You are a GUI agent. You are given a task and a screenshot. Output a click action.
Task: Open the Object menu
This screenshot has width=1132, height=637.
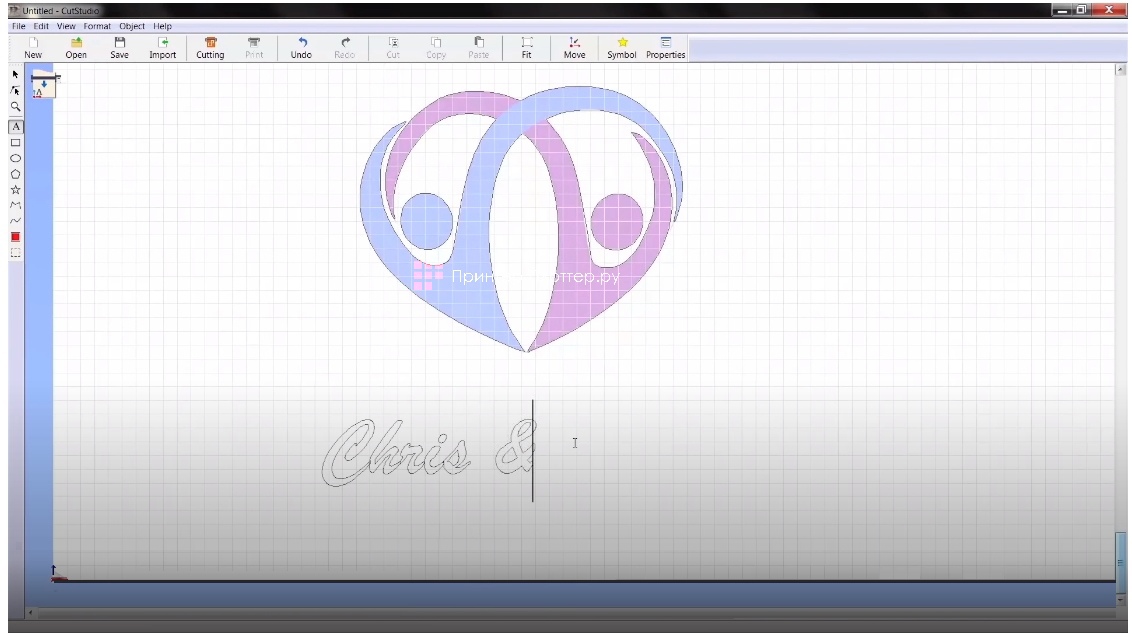click(x=132, y=26)
